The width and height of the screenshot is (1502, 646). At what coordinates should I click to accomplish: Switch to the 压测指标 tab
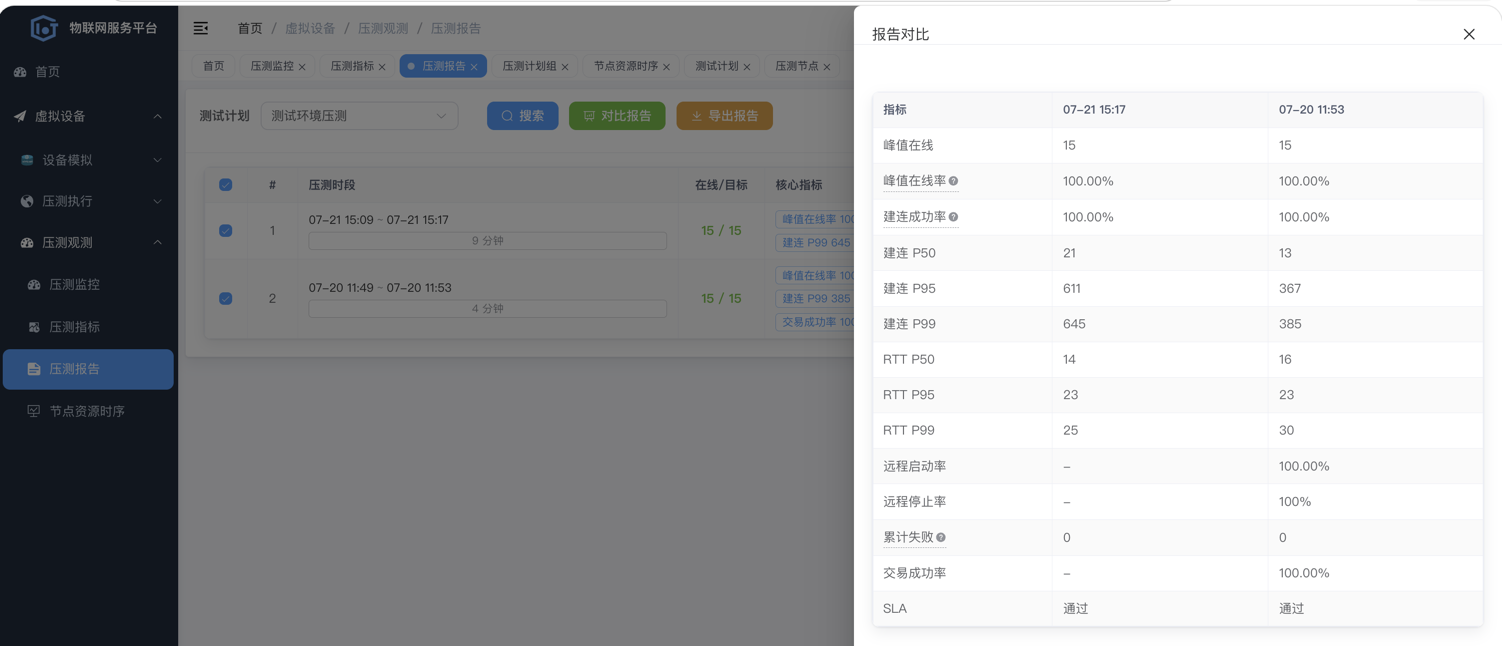click(x=352, y=66)
